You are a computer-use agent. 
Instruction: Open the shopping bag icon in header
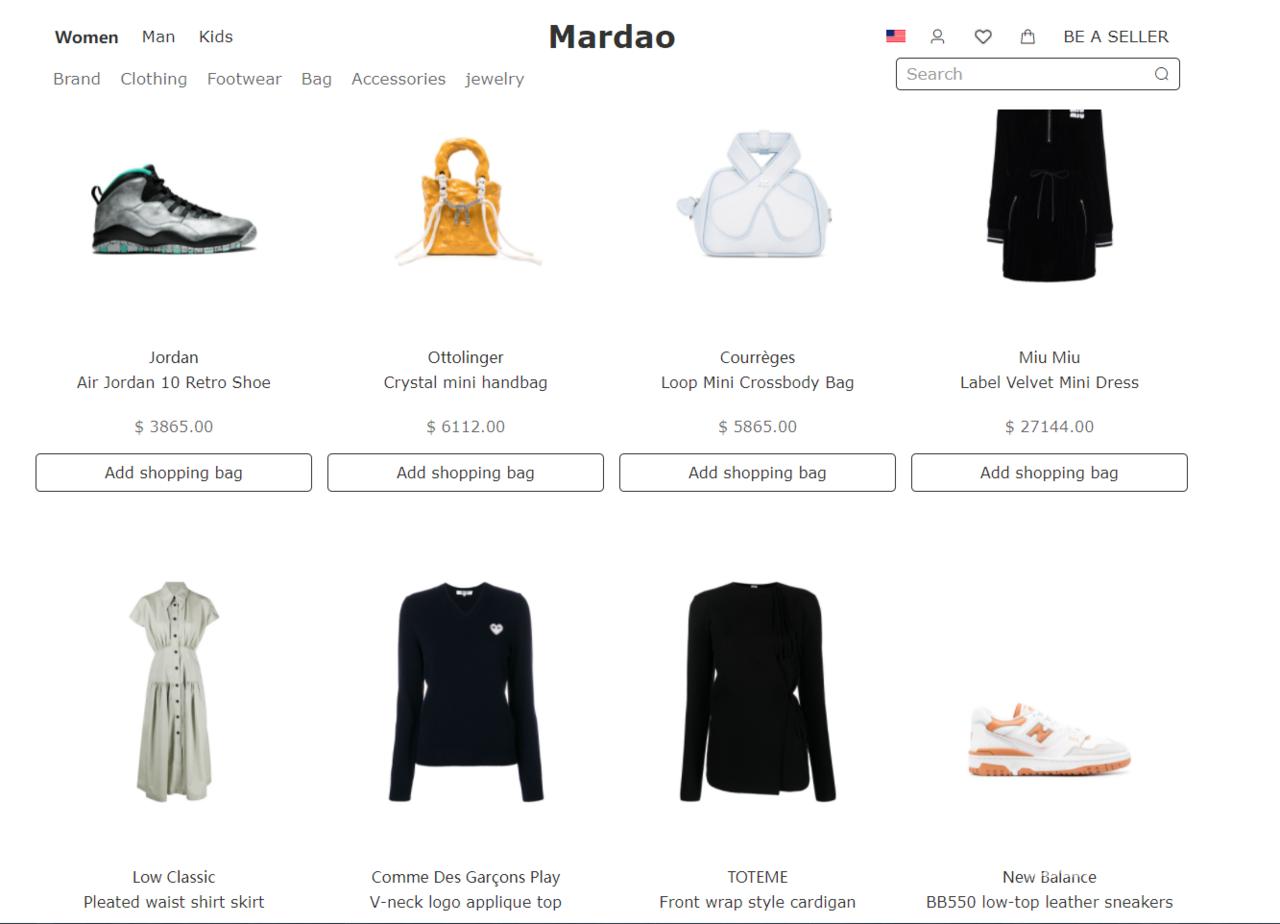(1027, 36)
